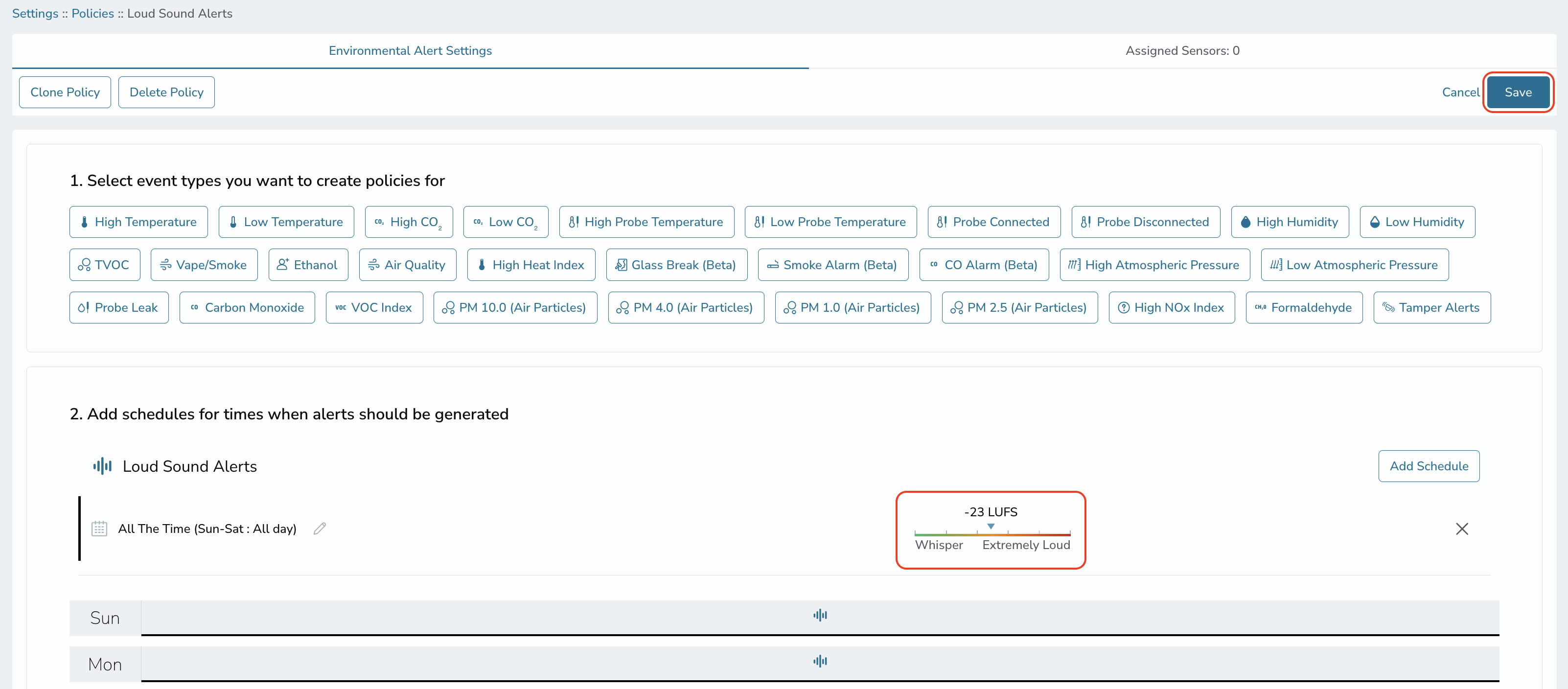Click the Loud Sound Alerts waveform icon

[102, 466]
